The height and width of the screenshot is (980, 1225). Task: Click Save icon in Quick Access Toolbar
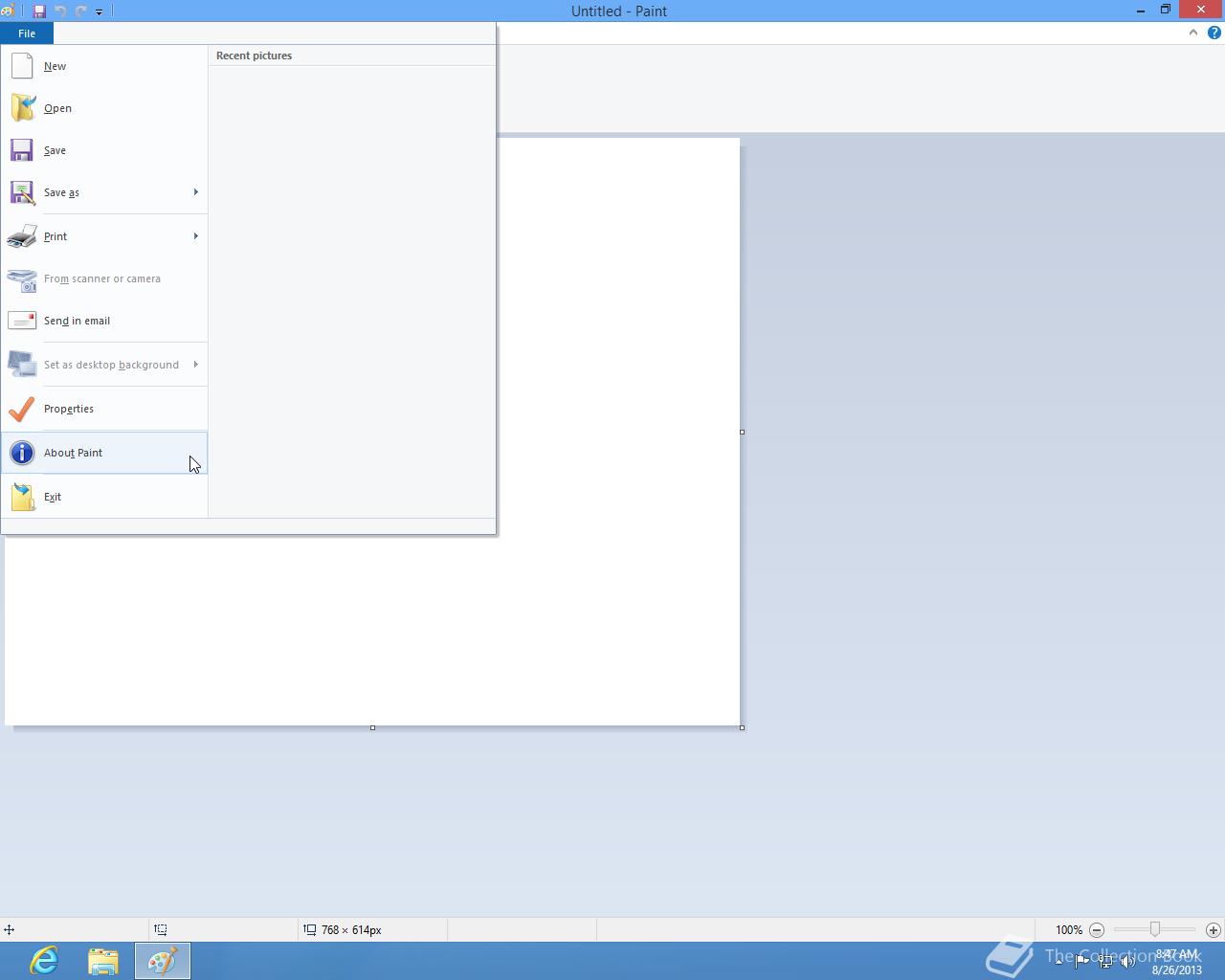click(39, 11)
